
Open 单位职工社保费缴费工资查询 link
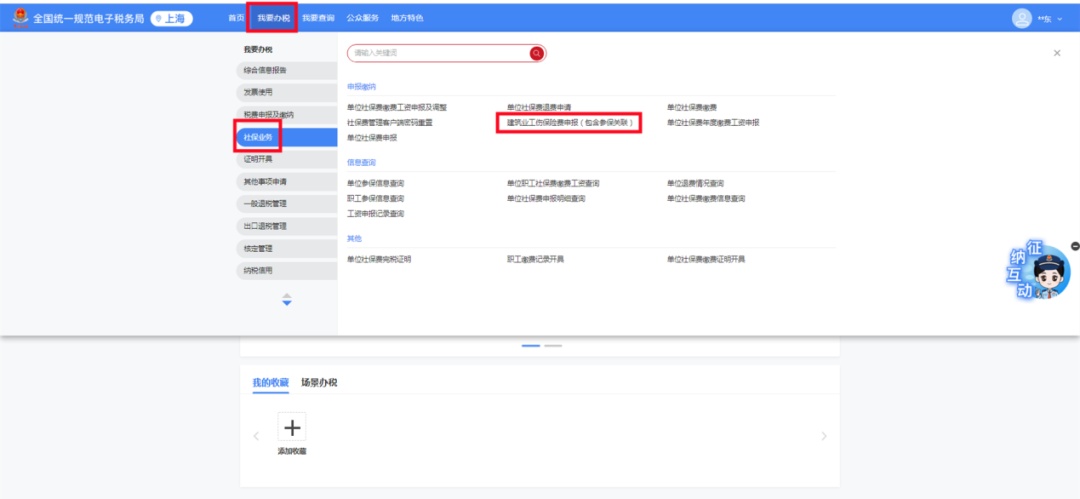tap(553, 183)
